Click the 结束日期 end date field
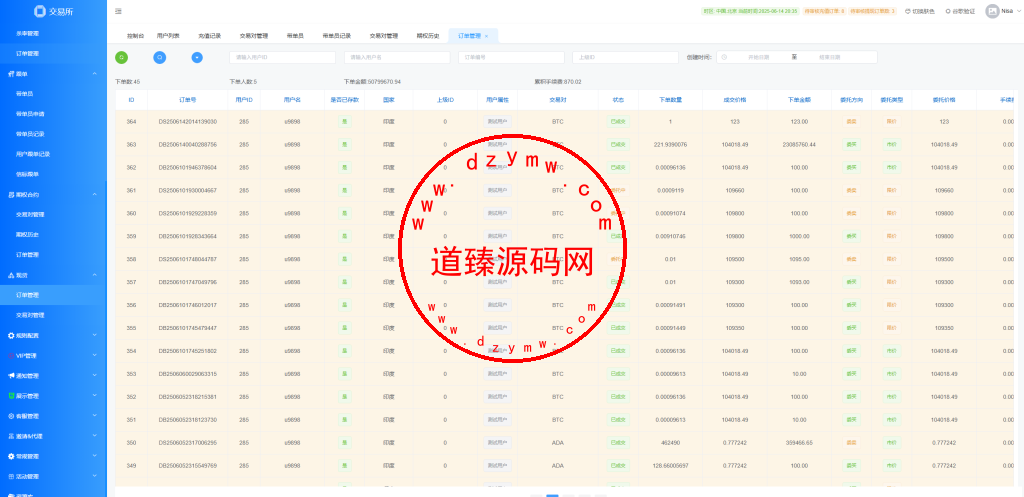The width and height of the screenshot is (1024, 497). [x=829, y=57]
